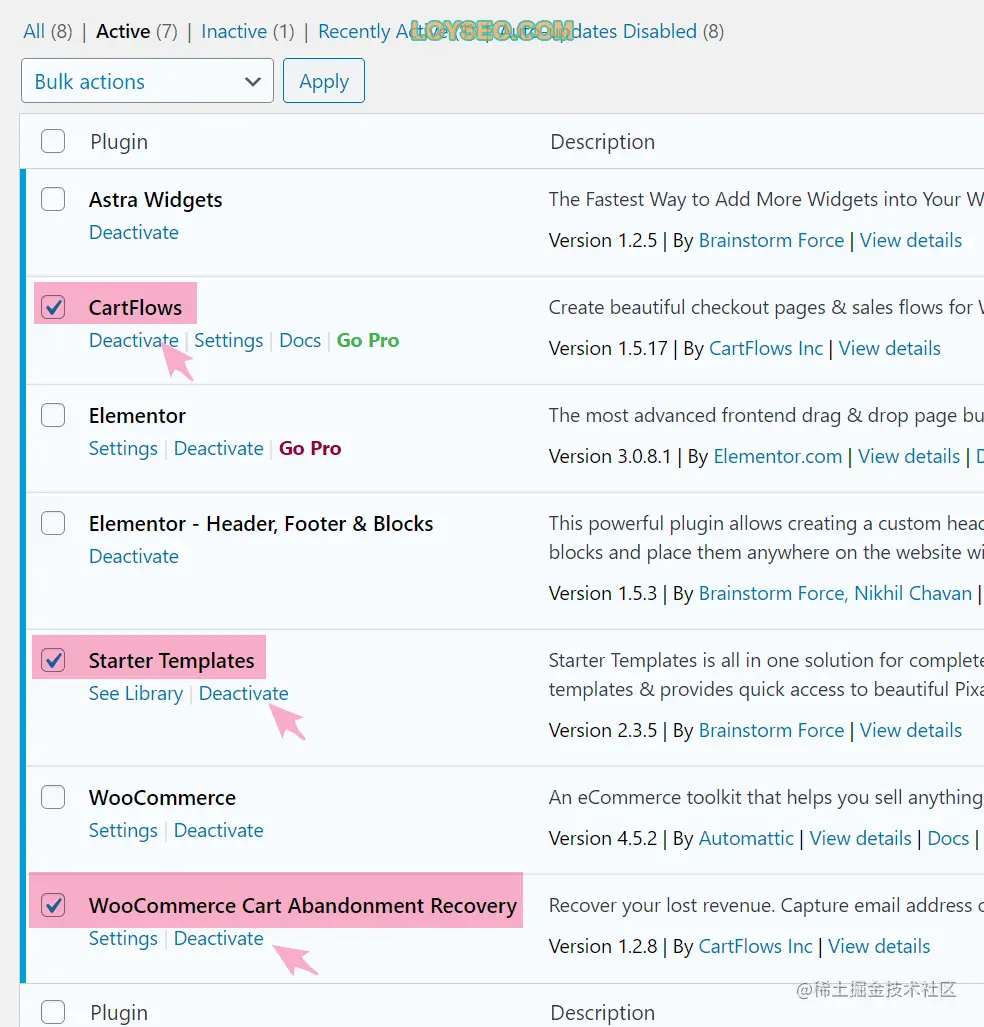Click the Astra Widgets plugin name
The image size is (984, 1027).
tap(155, 200)
